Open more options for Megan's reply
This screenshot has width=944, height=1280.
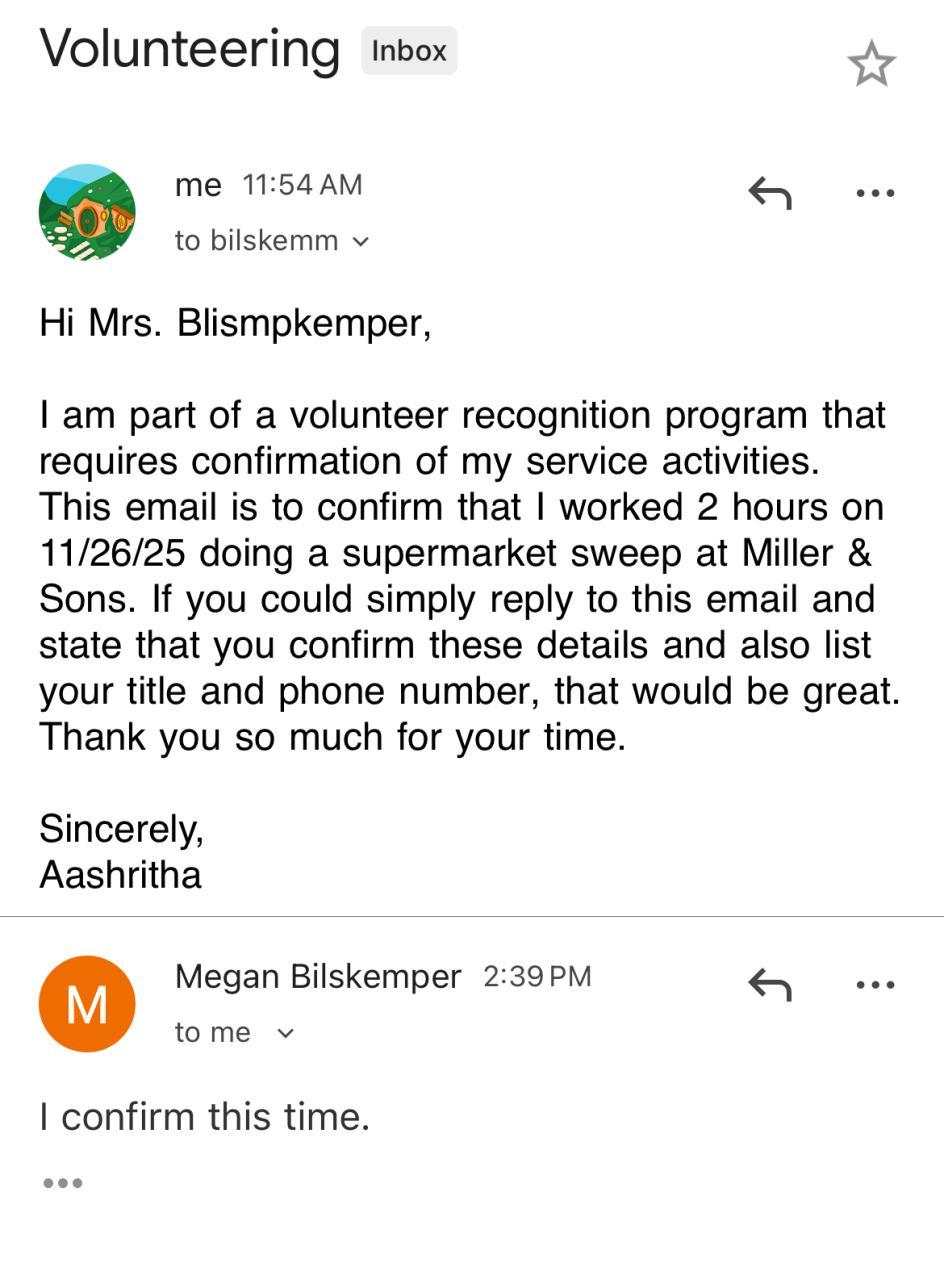[875, 984]
